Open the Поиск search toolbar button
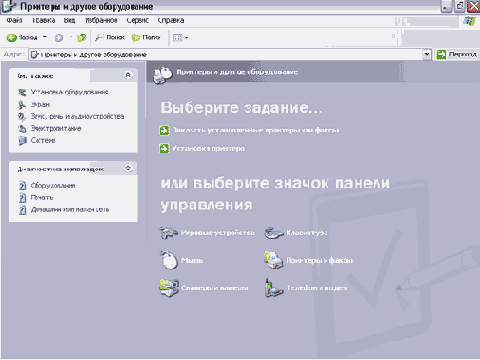The image size is (480, 360). click(x=110, y=37)
